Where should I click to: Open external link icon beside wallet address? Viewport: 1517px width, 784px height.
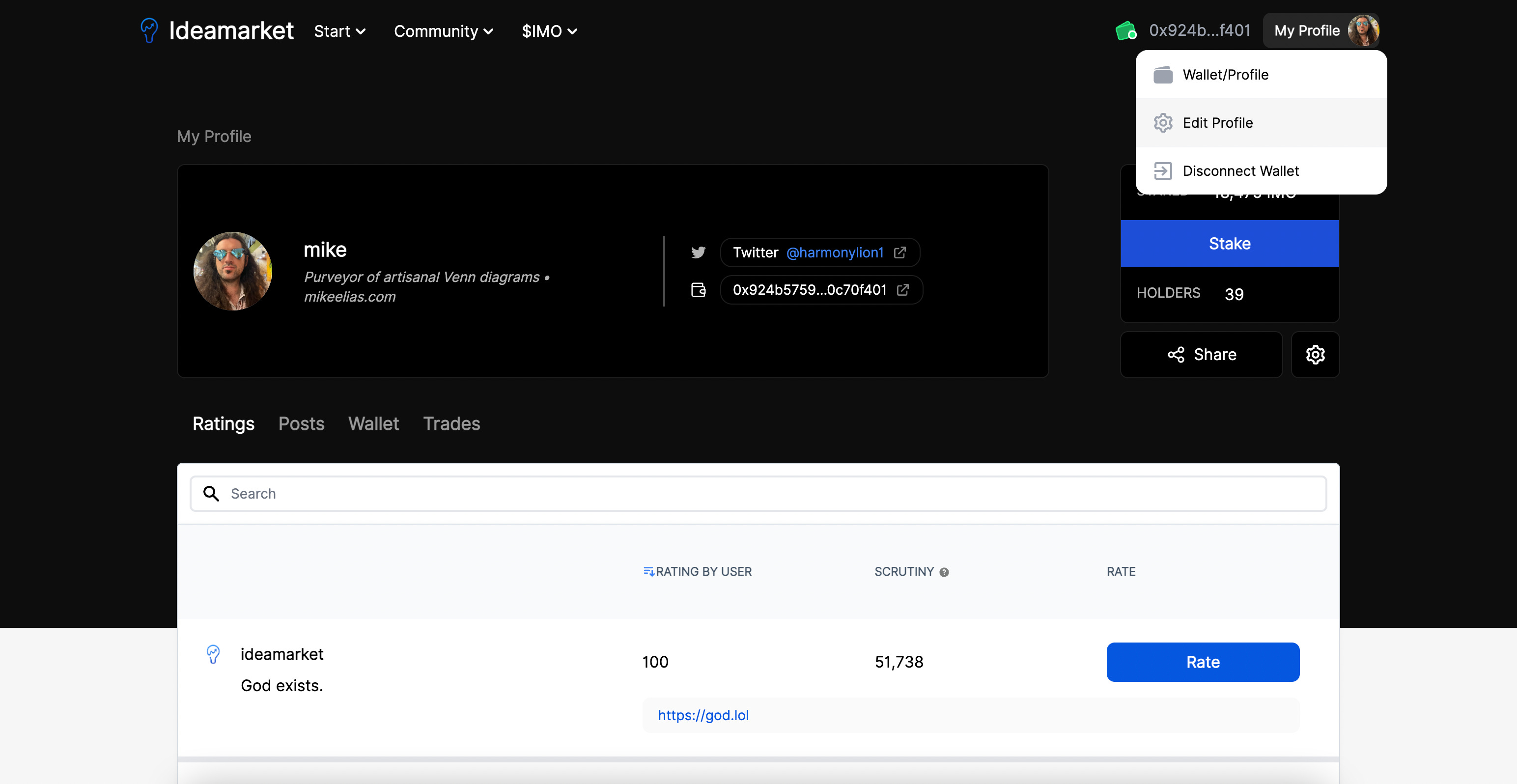coord(903,290)
